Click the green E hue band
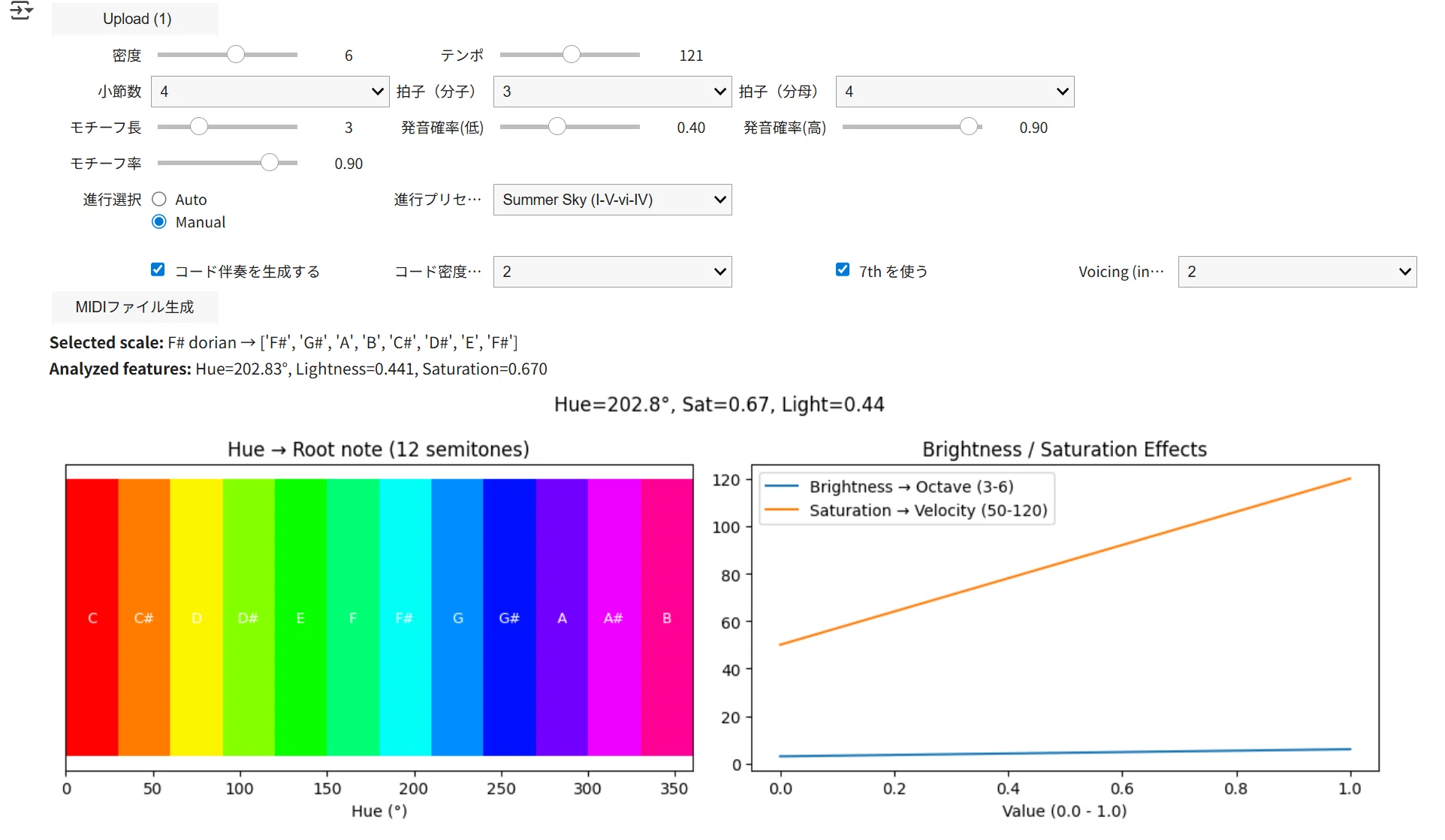Image resolution: width=1445 pixels, height=840 pixels. (300, 617)
